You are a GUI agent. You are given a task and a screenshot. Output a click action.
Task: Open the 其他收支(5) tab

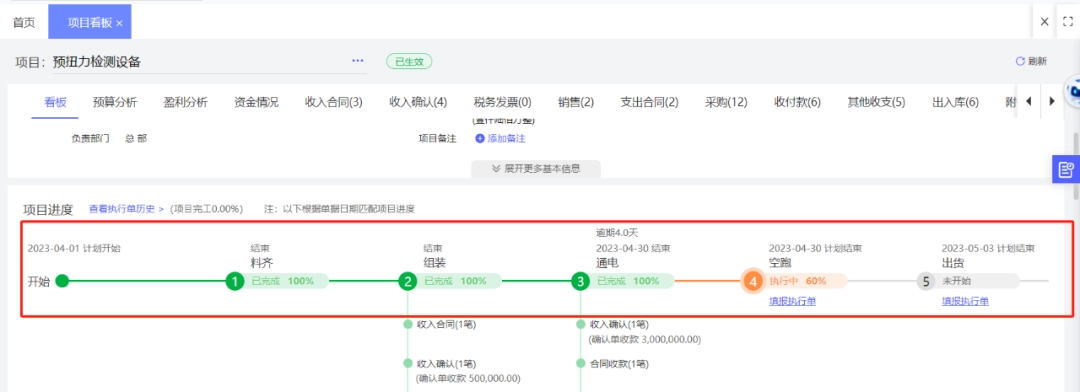(x=876, y=102)
